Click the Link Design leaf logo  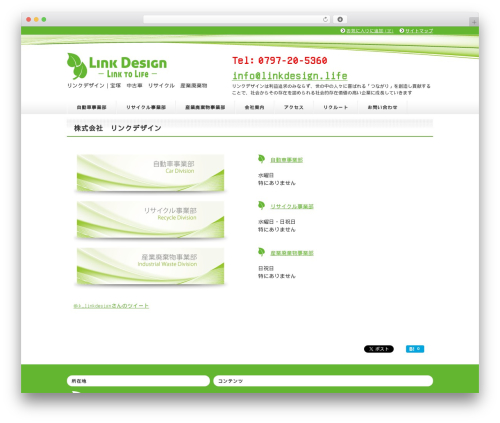coord(77,66)
